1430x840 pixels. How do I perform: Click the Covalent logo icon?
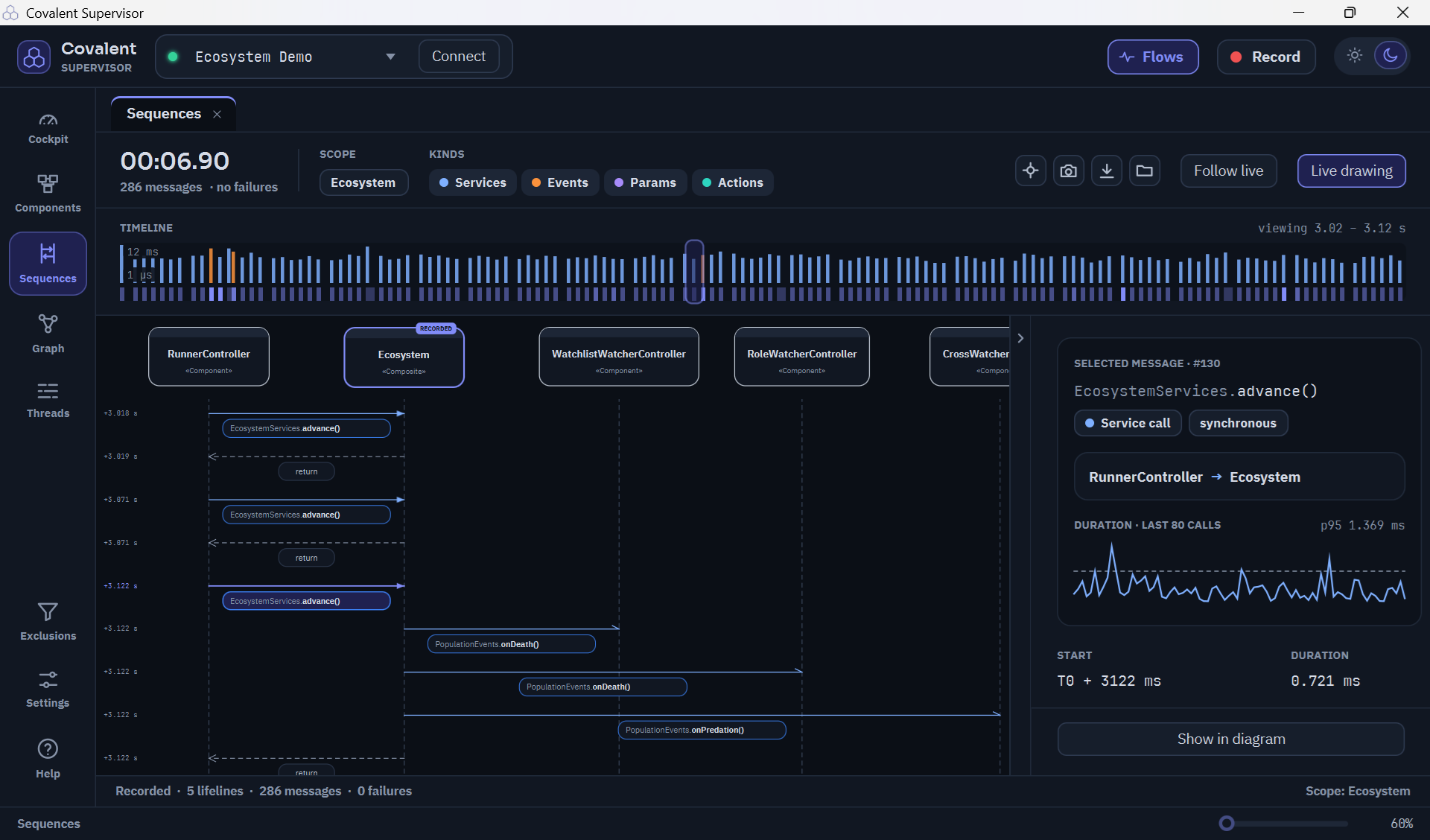coord(34,57)
